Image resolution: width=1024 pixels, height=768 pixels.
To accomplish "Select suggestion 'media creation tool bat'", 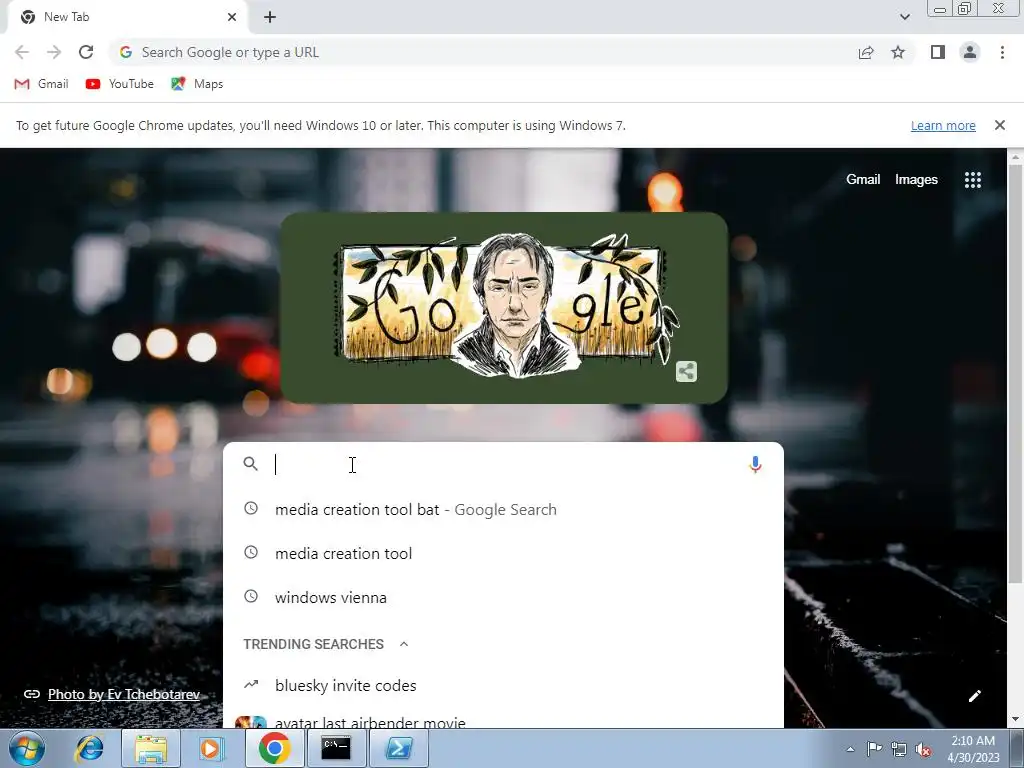I will point(503,509).
